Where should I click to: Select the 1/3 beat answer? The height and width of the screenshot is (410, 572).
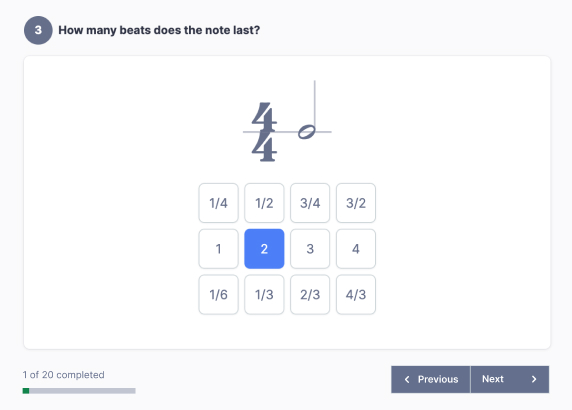(x=264, y=294)
